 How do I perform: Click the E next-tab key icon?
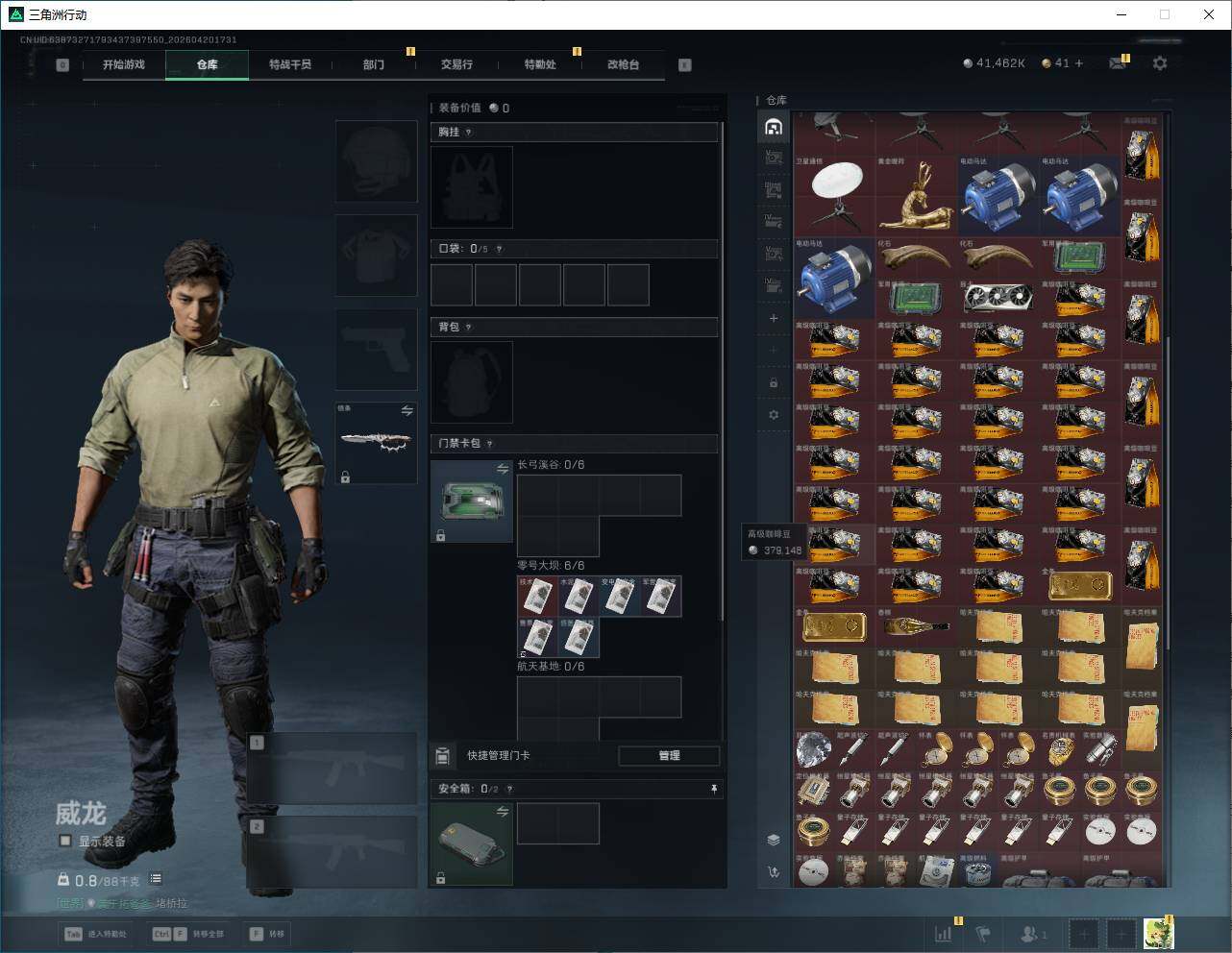click(685, 65)
